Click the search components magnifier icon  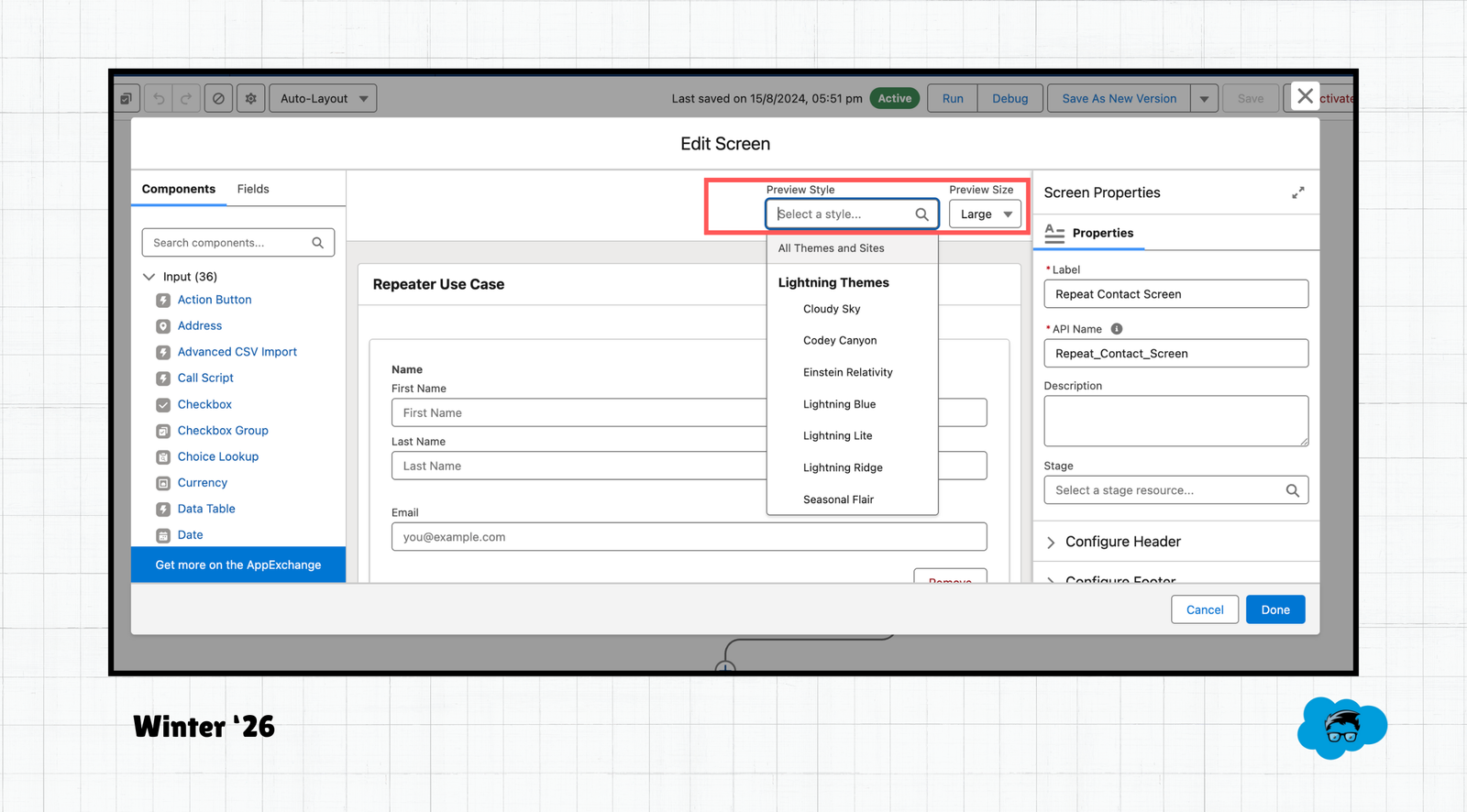317,243
